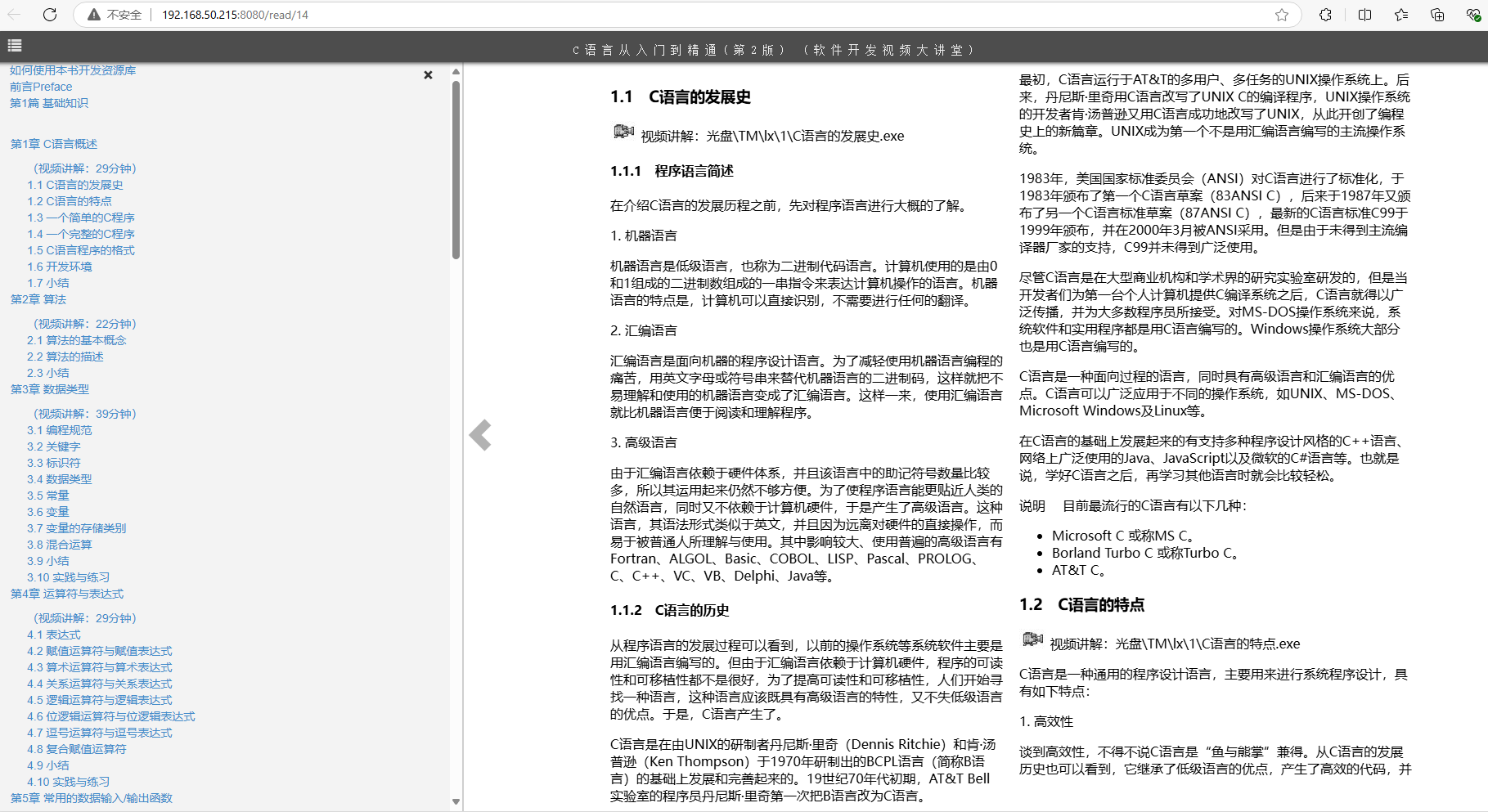Click the browser reload page icon
The height and width of the screenshot is (812, 1488).
(x=50, y=15)
